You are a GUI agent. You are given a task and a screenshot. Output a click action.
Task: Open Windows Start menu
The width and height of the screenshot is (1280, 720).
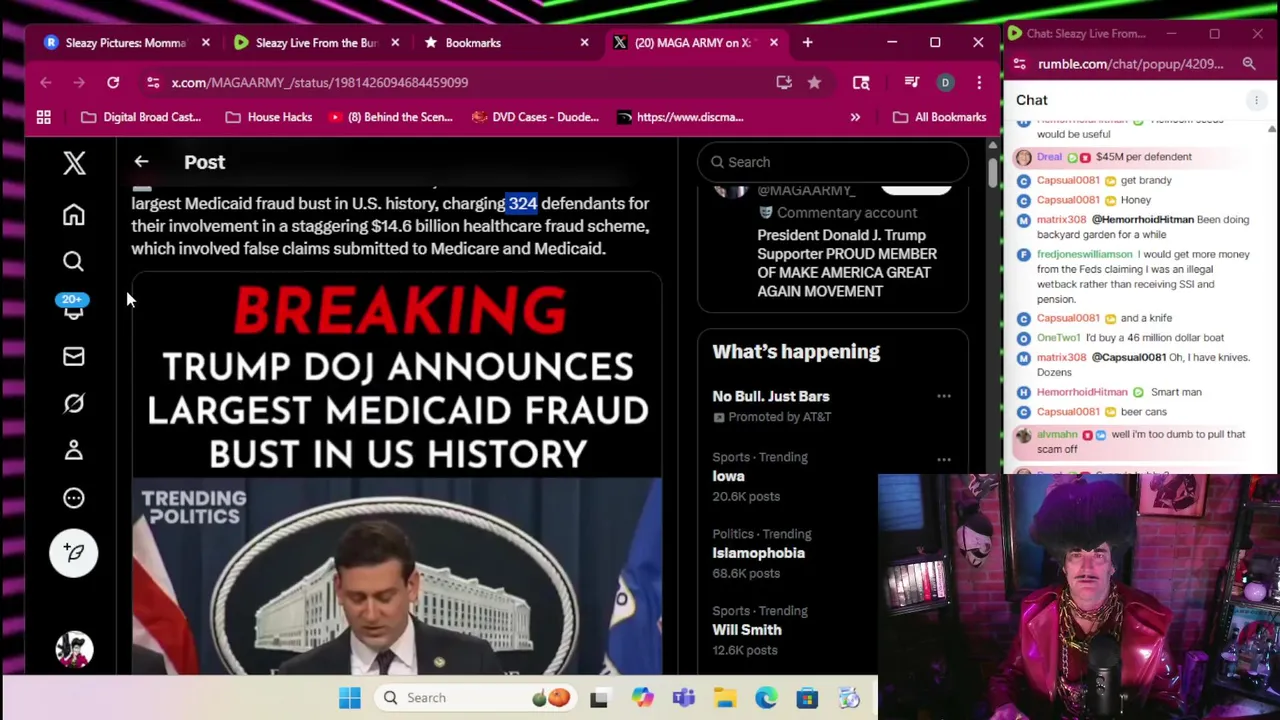(349, 698)
